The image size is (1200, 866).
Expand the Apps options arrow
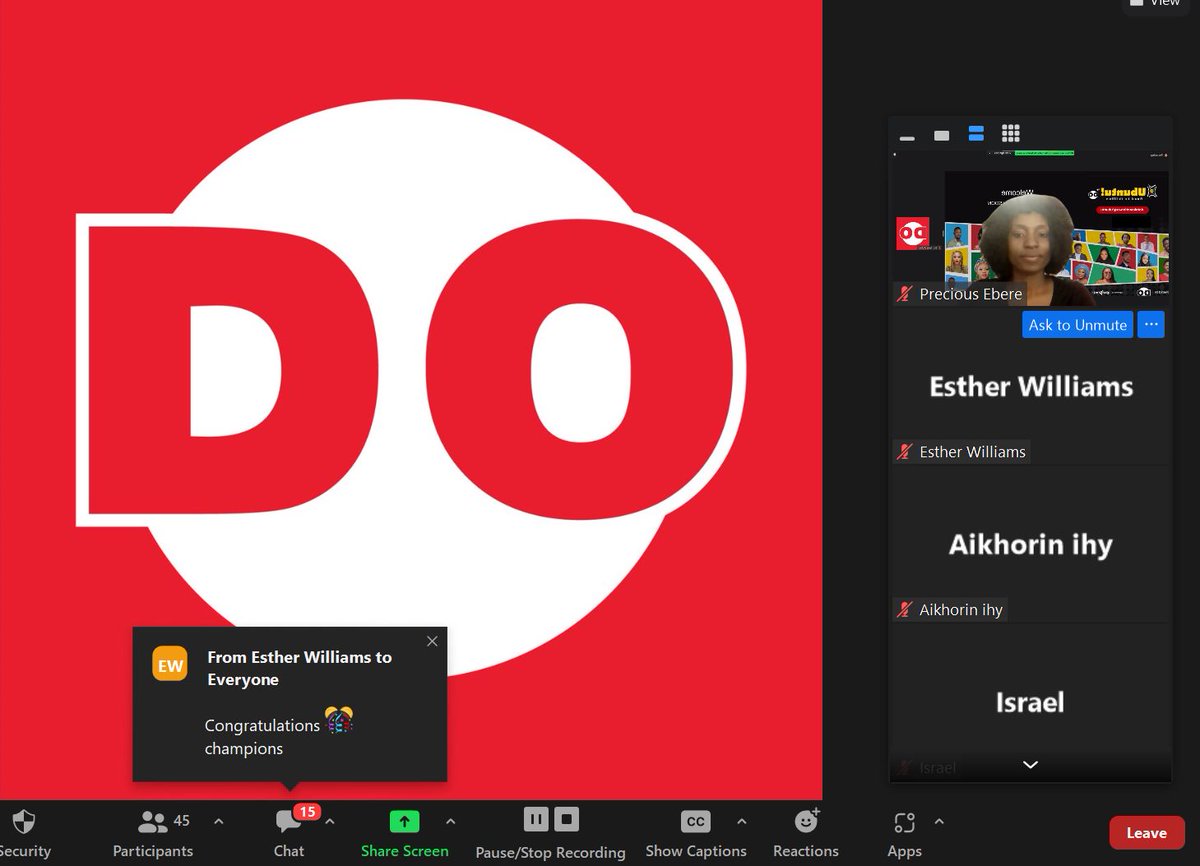[x=938, y=822]
